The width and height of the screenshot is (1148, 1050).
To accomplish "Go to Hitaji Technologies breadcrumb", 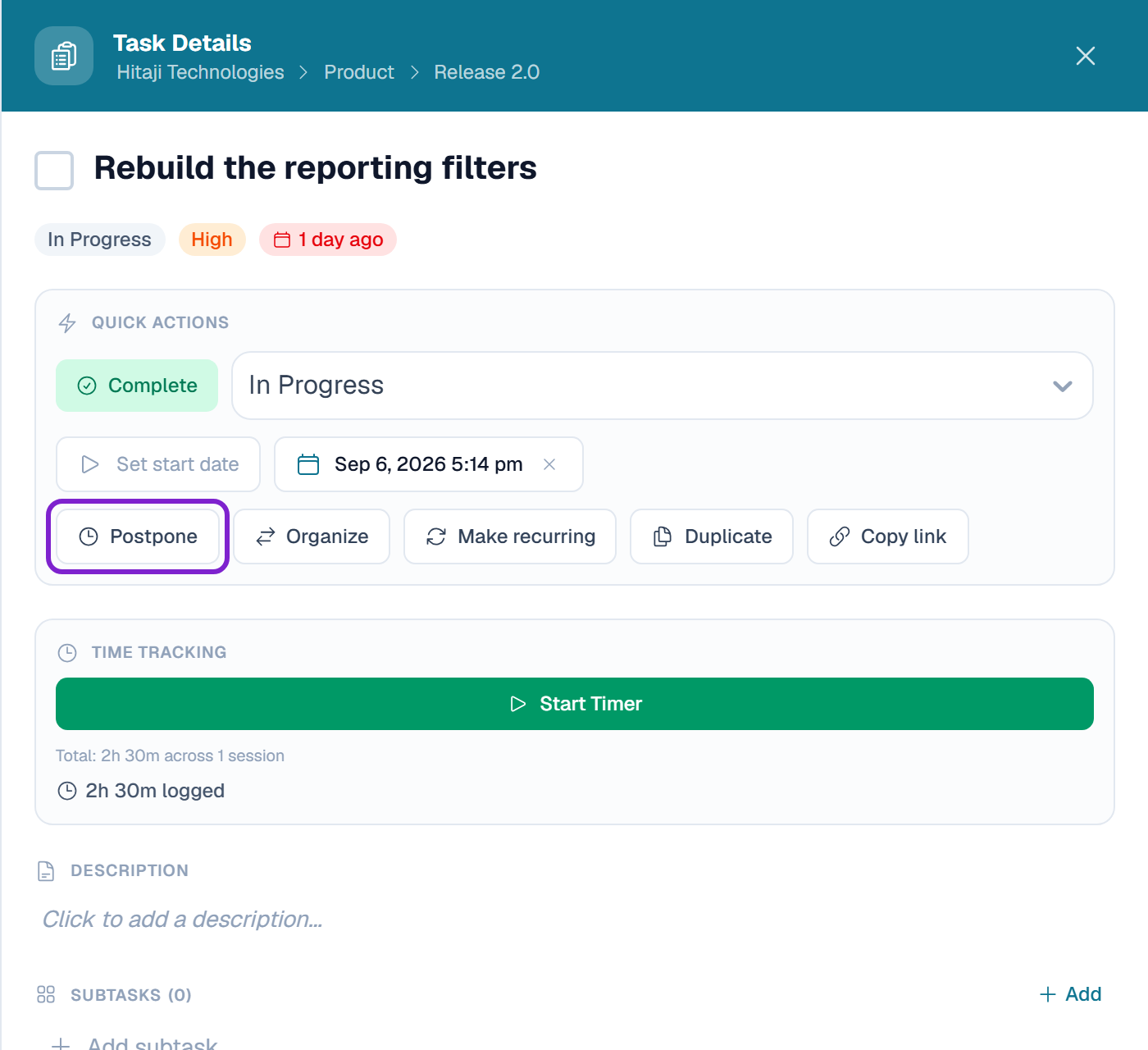I will click(x=200, y=72).
